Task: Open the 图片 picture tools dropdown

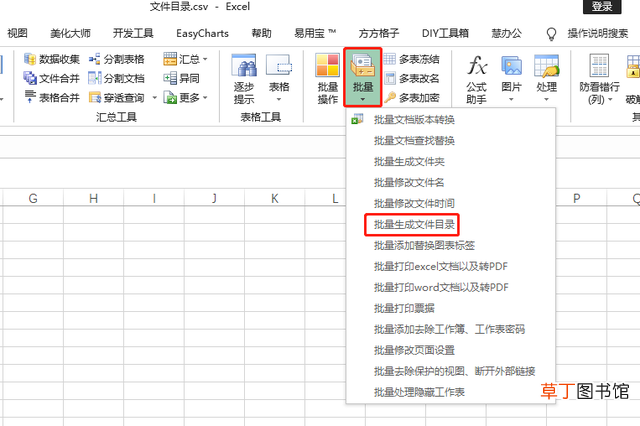Action: click(x=511, y=79)
